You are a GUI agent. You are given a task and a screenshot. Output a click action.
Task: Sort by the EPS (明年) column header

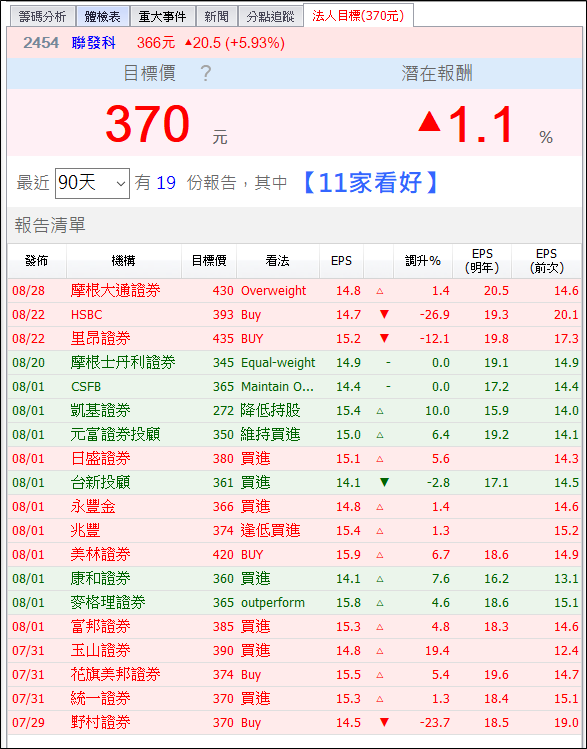pyautogui.click(x=482, y=261)
